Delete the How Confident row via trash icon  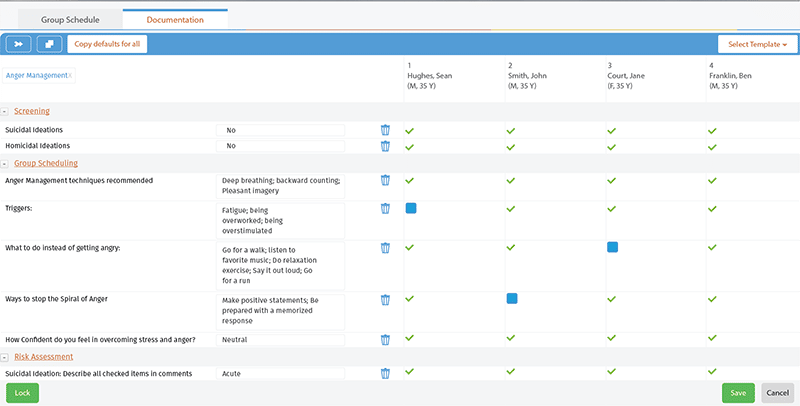pos(385,340)
